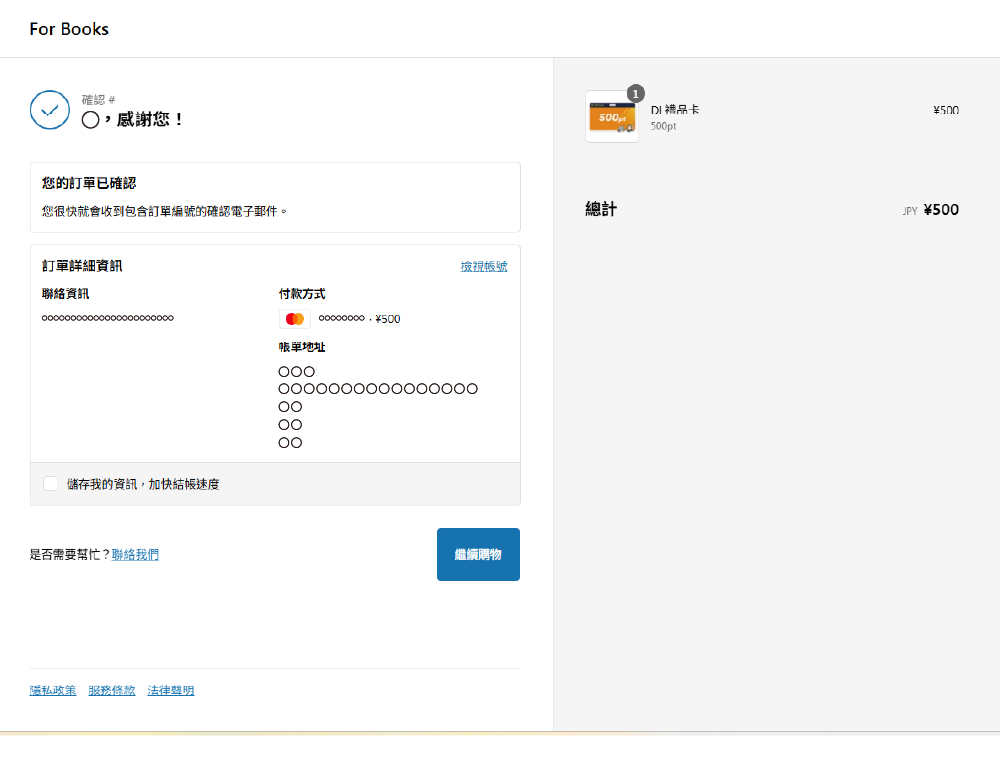1000x770 pixels.
Task: Click the 您的訂單已確認 confirmation message
Action: pyautogui.click(x=88, y=182)
